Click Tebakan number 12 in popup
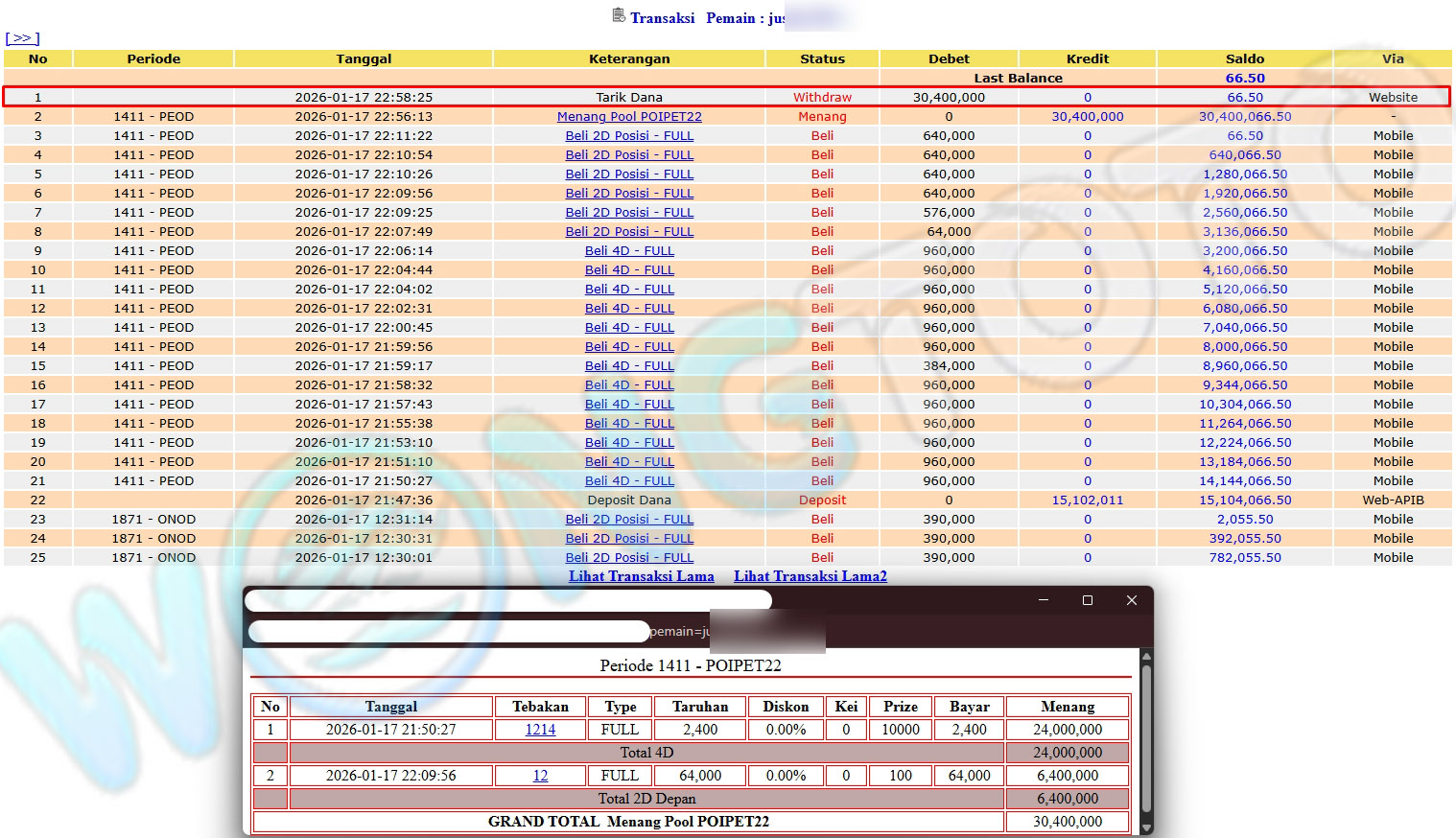1456x838 pixels. tap(540, 776)
